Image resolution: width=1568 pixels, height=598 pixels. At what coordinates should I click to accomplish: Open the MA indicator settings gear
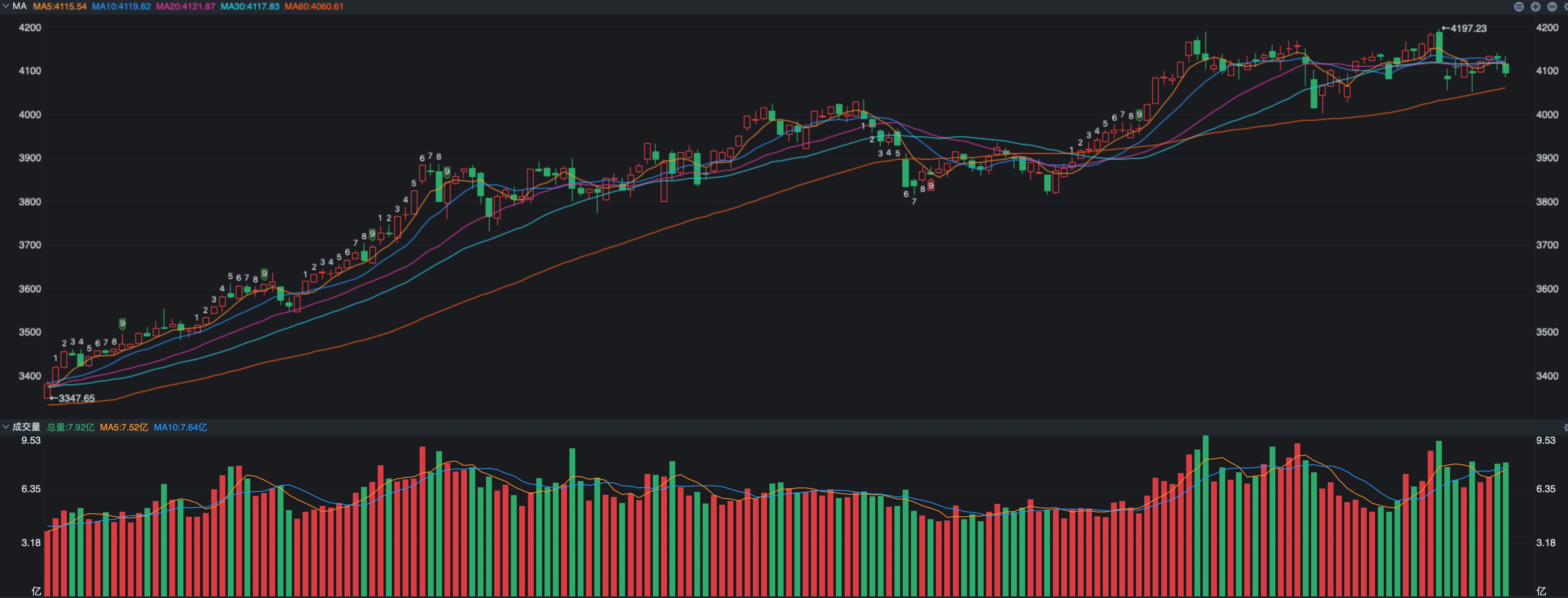[1566, 7]
